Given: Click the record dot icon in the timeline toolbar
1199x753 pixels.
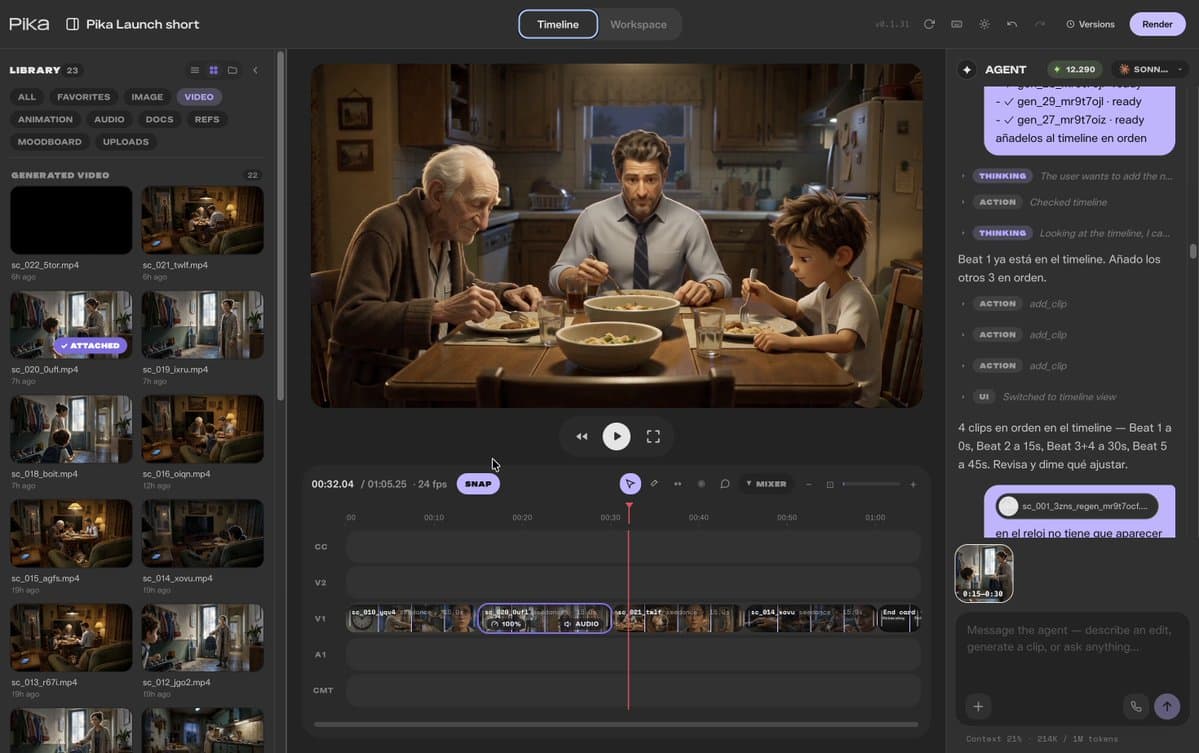Looking at the screenshot, I should pos(701,484).
